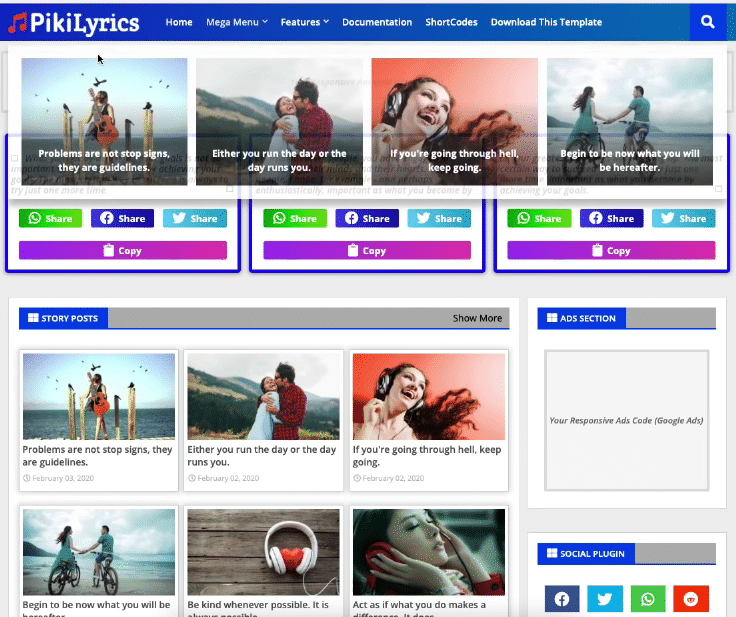
Task: Click WhatsApp Share button in first quote card
Action: coord(51,218)
